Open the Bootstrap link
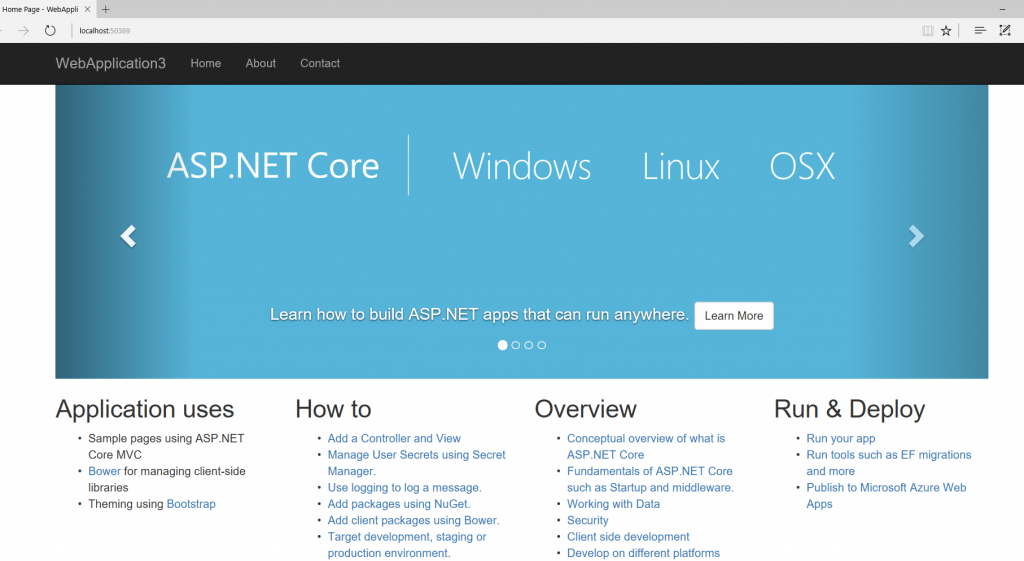1024x561 pixels. pyautogui.click(x=191, y=504)
